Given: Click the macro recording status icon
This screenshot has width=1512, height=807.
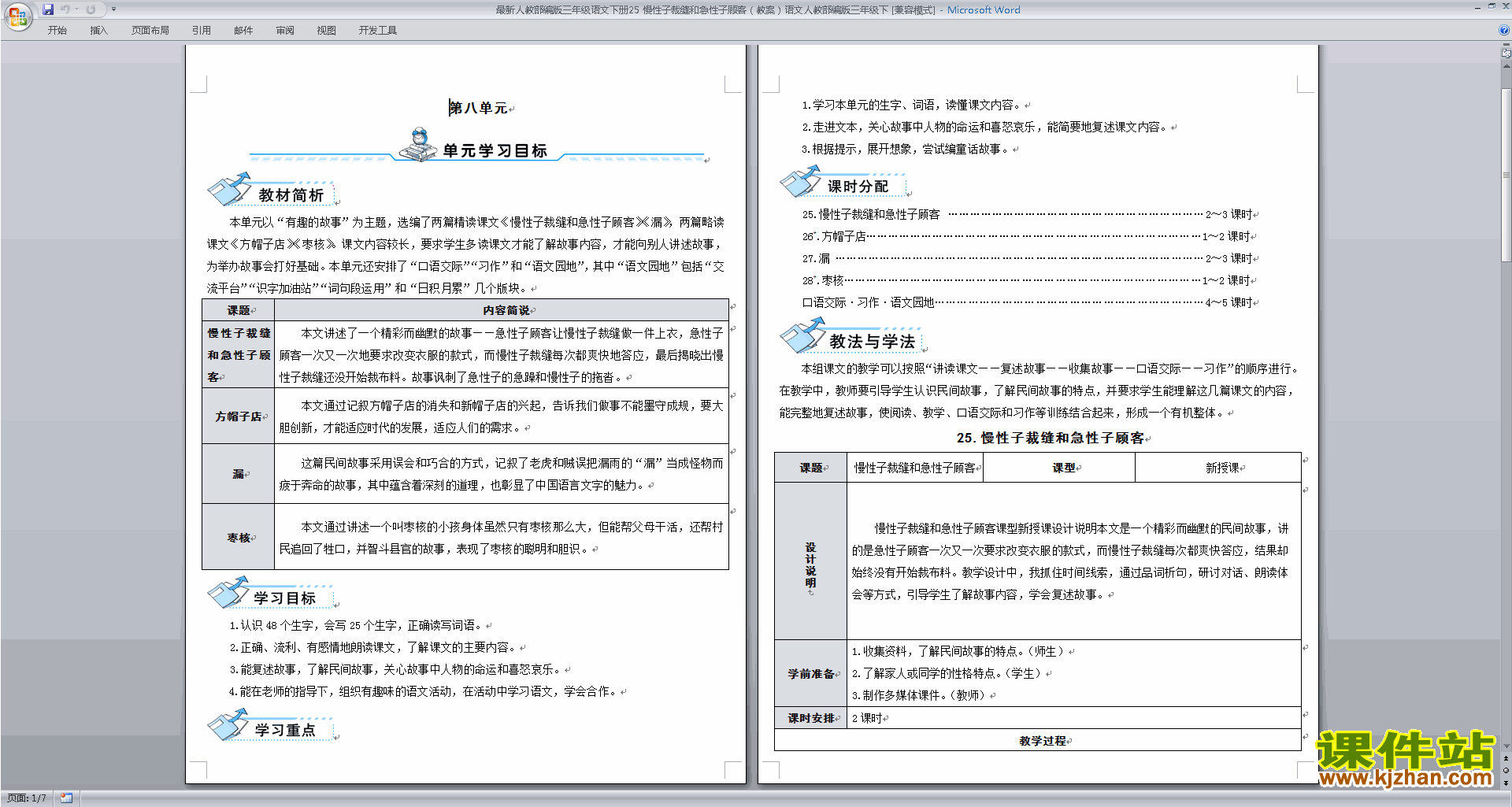Looking at the screenshot, I should coord(66,798).
